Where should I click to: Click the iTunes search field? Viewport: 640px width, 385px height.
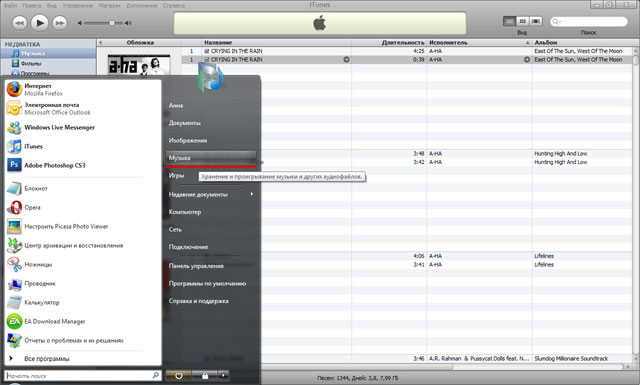point(589,22)
